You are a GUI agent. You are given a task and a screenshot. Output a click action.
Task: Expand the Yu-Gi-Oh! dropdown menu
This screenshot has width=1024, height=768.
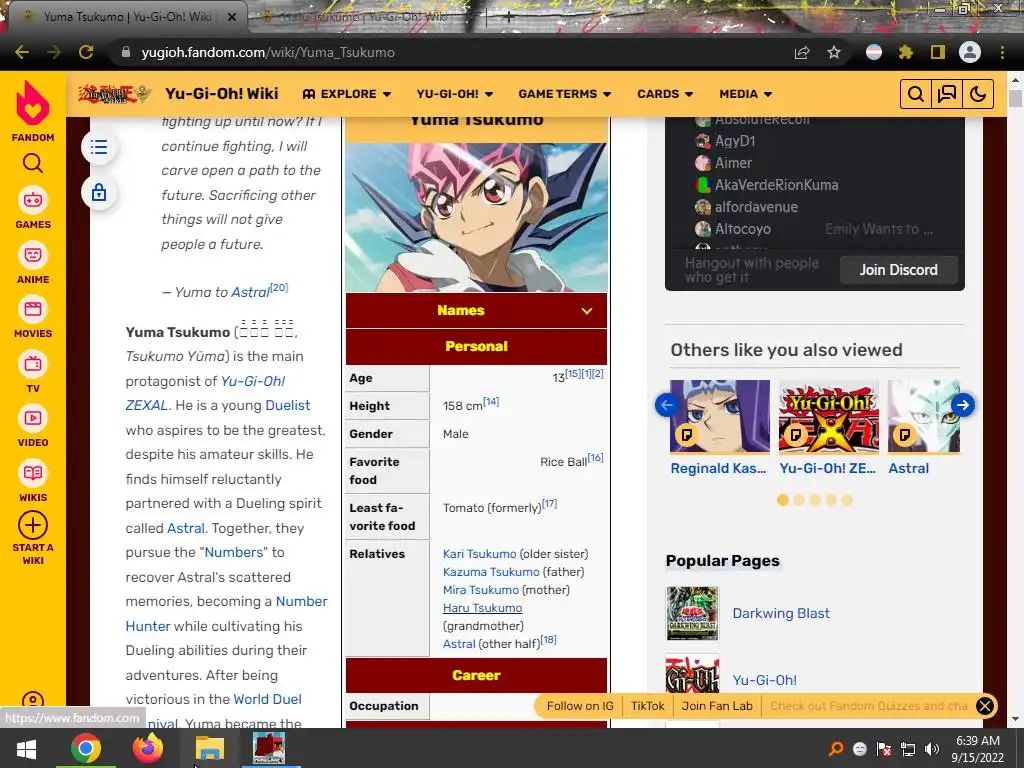point(455,94)
